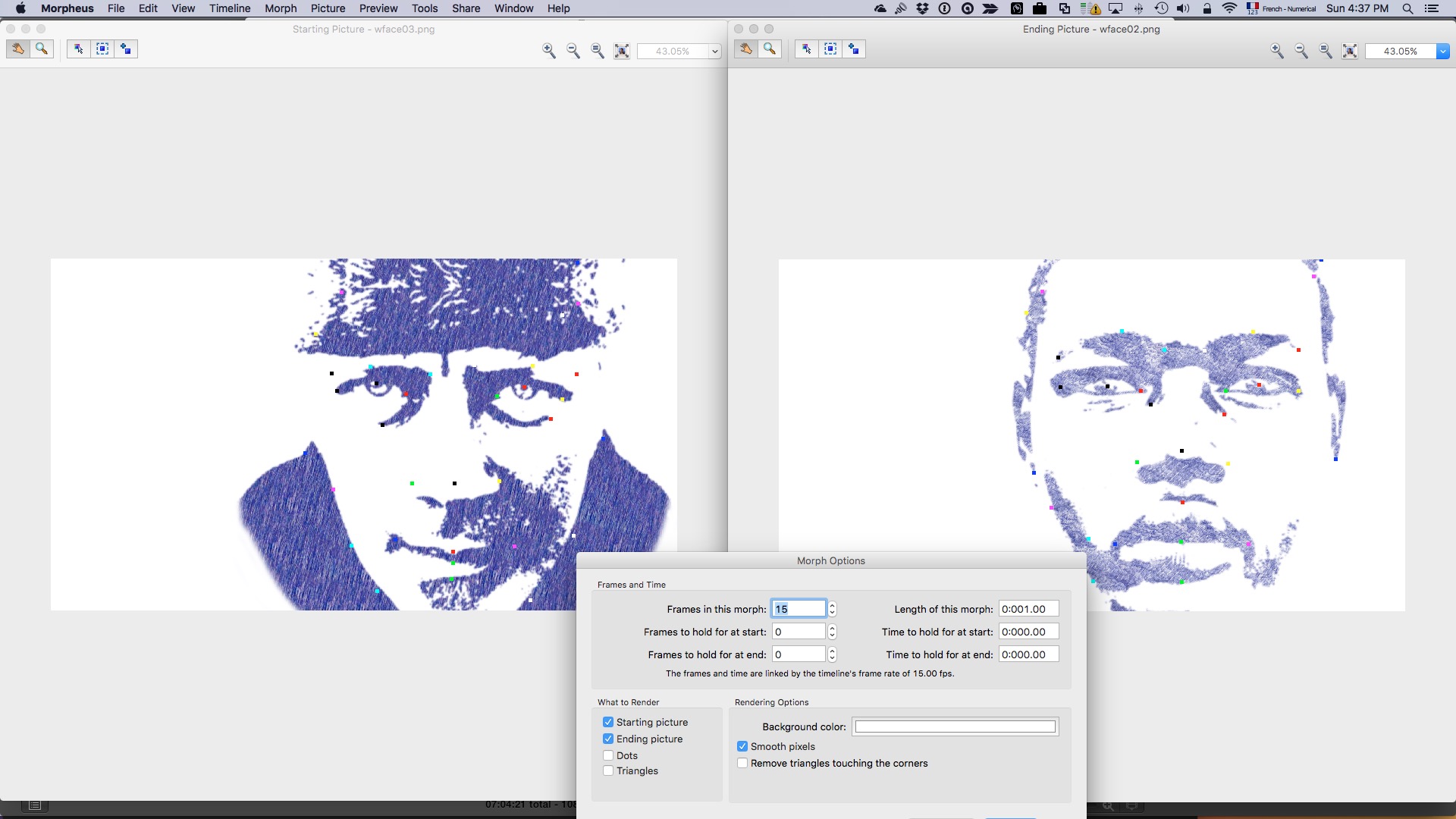Uncheck the Starting picture render option

(x=608, y=722)
